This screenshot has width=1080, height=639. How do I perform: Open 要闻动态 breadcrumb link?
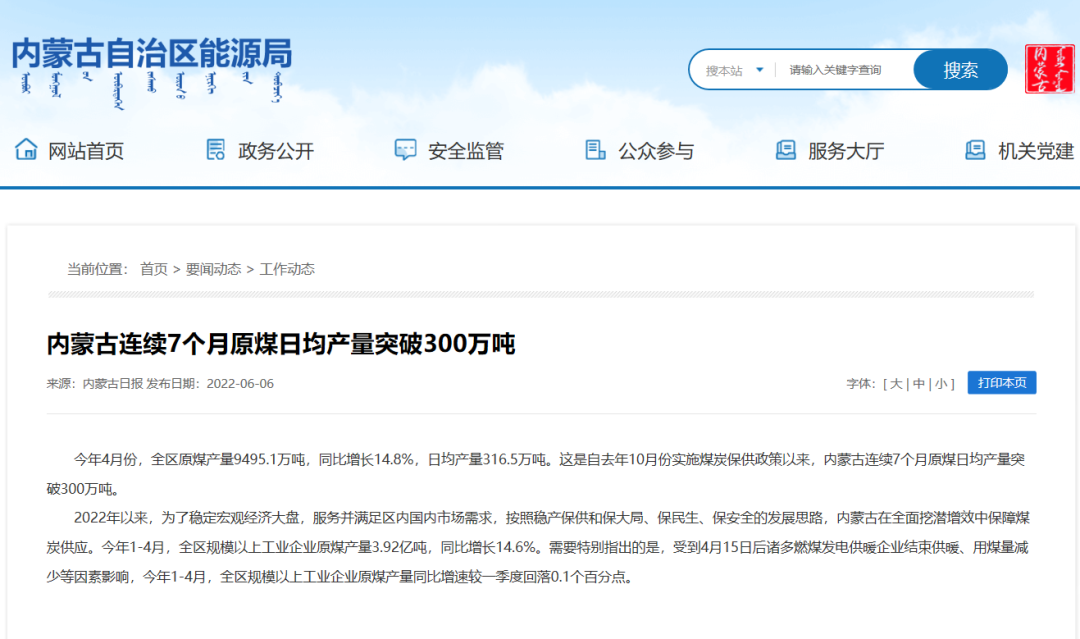[x=213, y=269]
